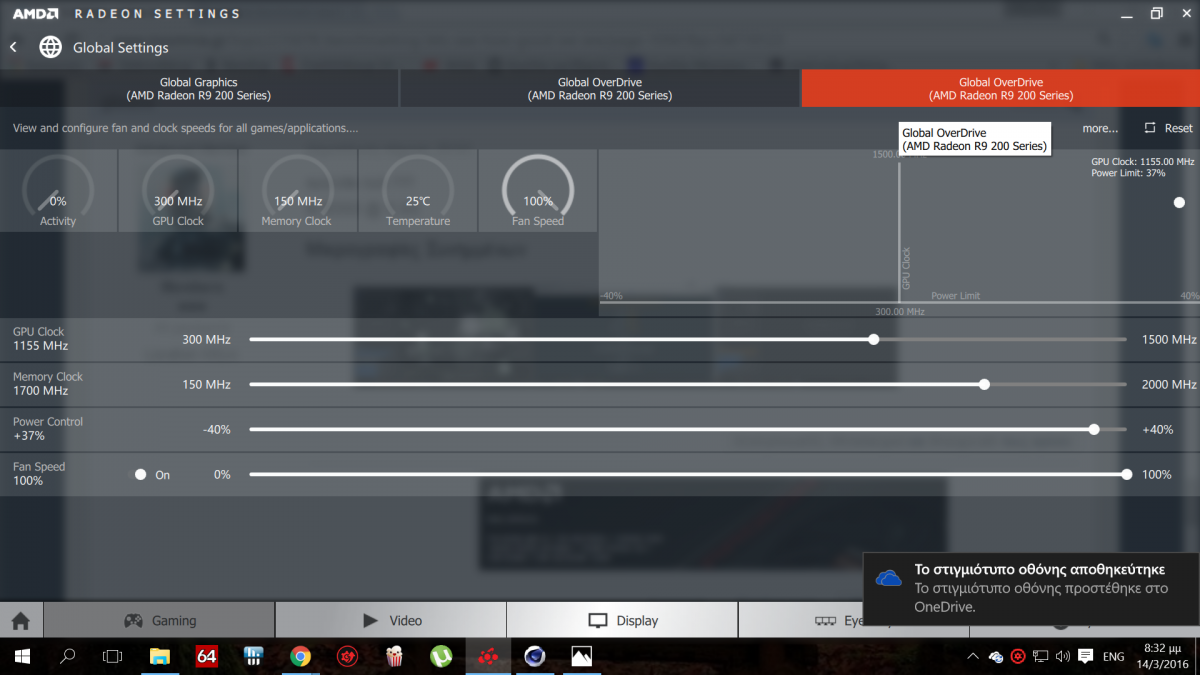Open uTorrent from the taskbar
The image size is (1200, 675).
coord(441,657)
